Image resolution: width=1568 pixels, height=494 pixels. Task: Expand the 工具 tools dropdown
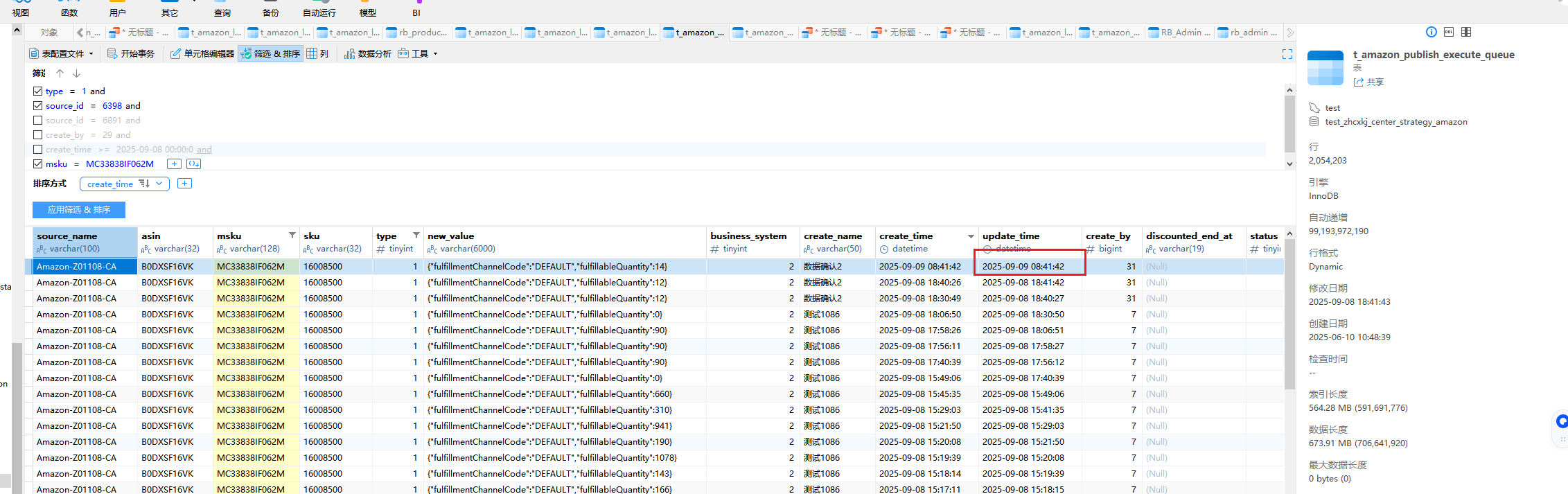point(418,53)
